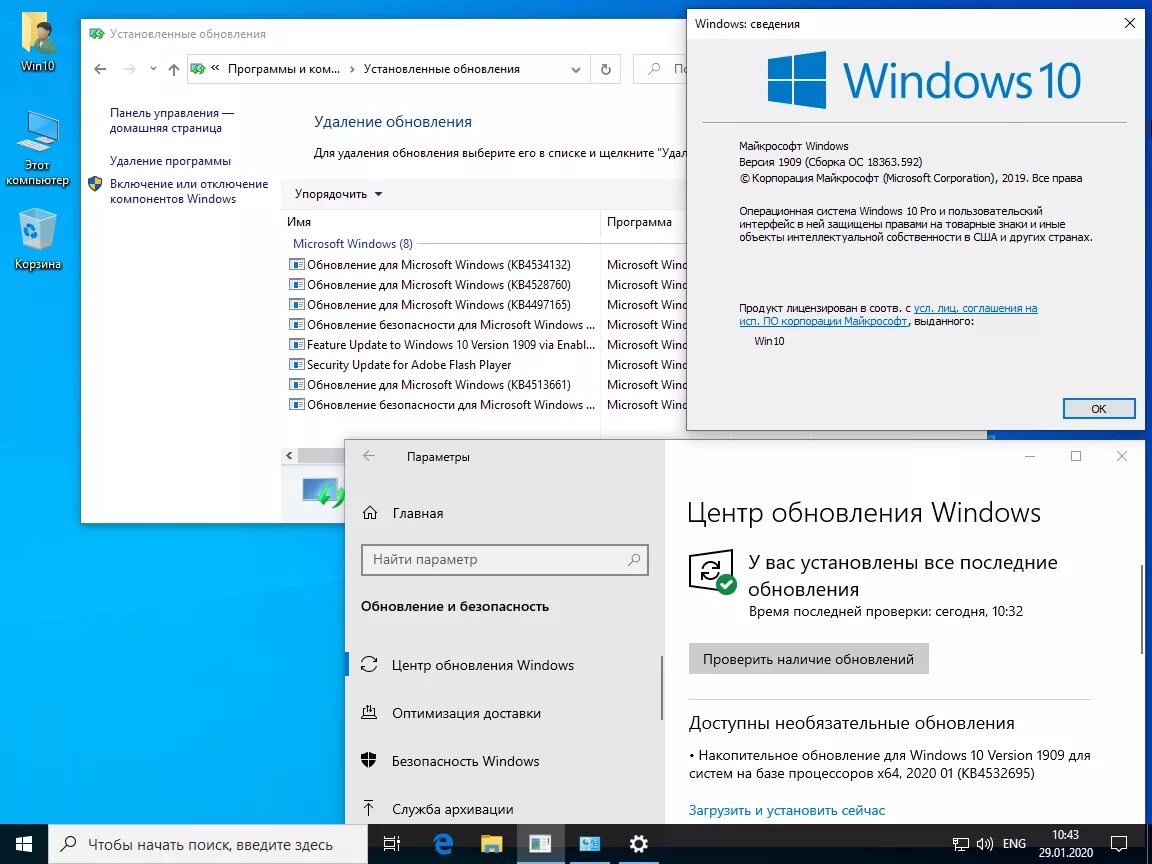
Task: Click the volume speaker tray icon
Action: [x=984, y=844]
